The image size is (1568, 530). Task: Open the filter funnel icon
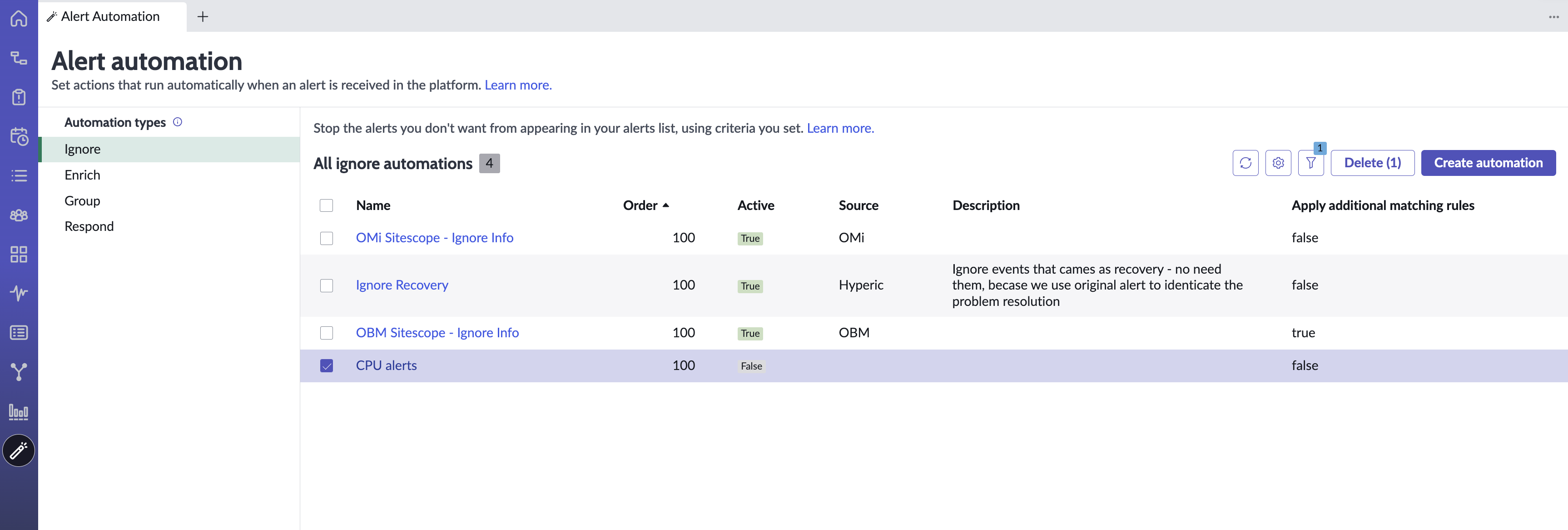[x=1310, y=163]
